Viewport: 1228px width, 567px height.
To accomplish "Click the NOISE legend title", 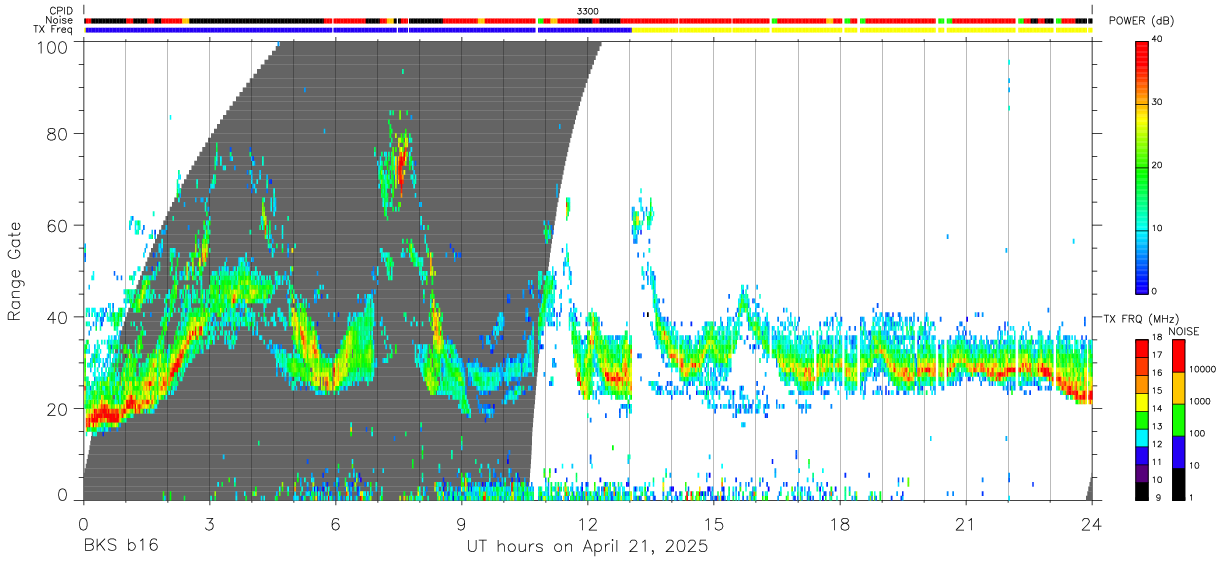I will 1184,331.
